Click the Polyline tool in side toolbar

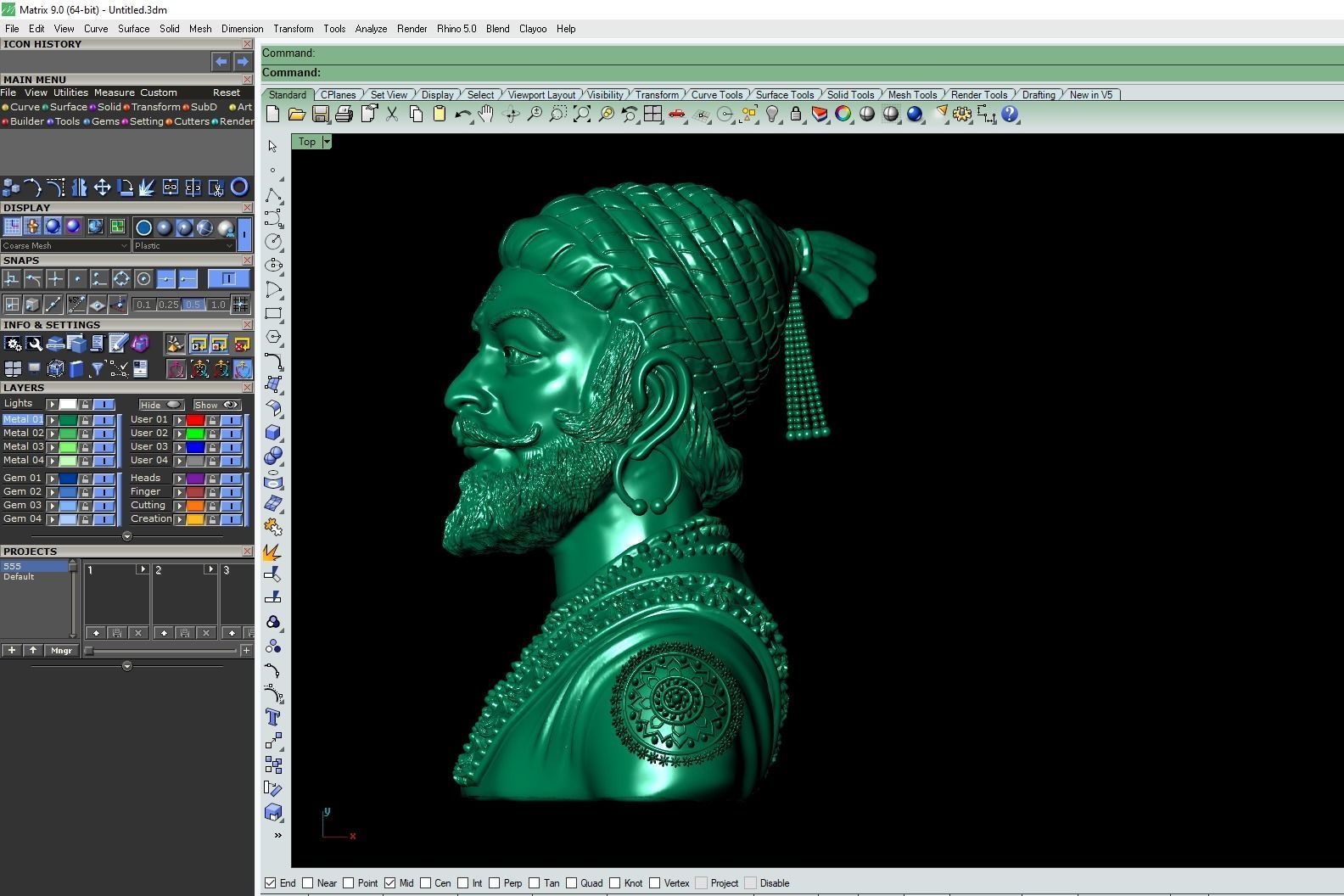tap(273, 195)
